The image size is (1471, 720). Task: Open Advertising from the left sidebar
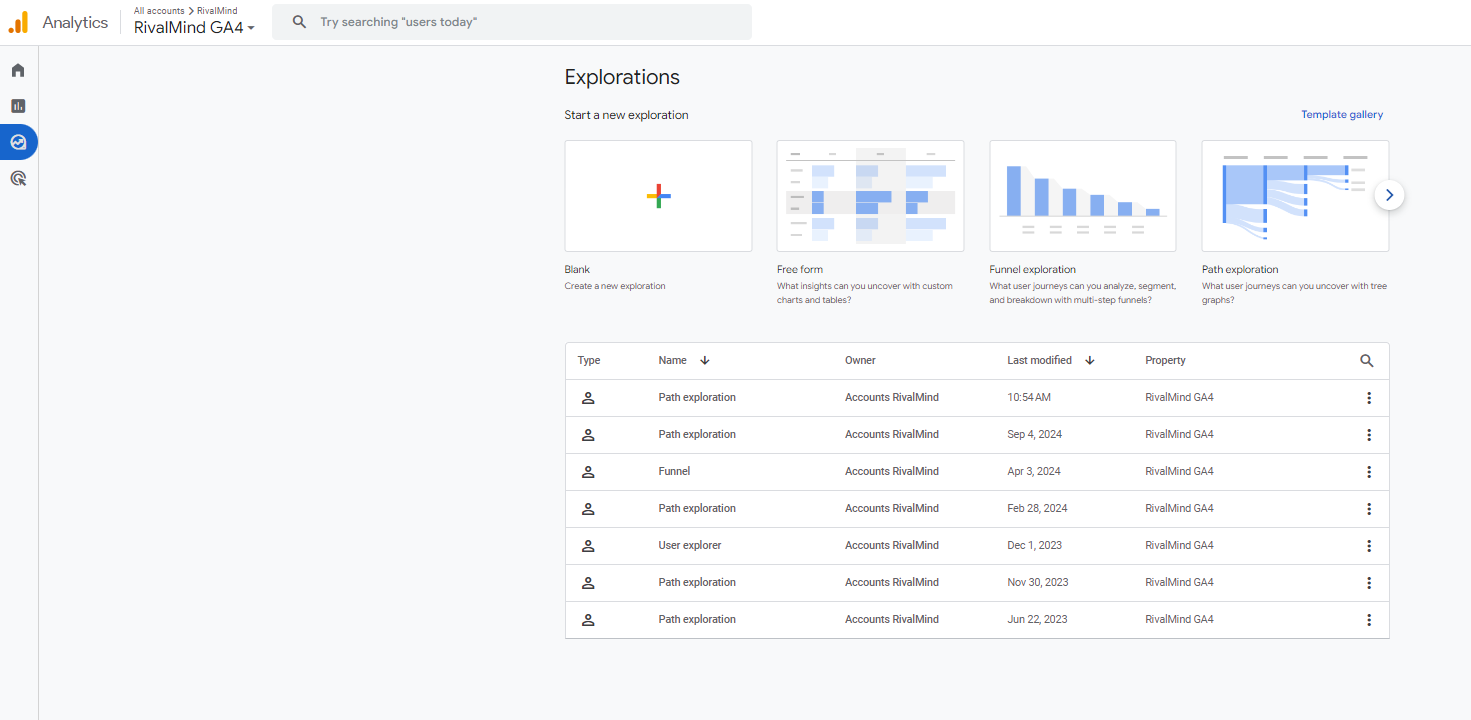pyautogui.click(x=17, y=177)
